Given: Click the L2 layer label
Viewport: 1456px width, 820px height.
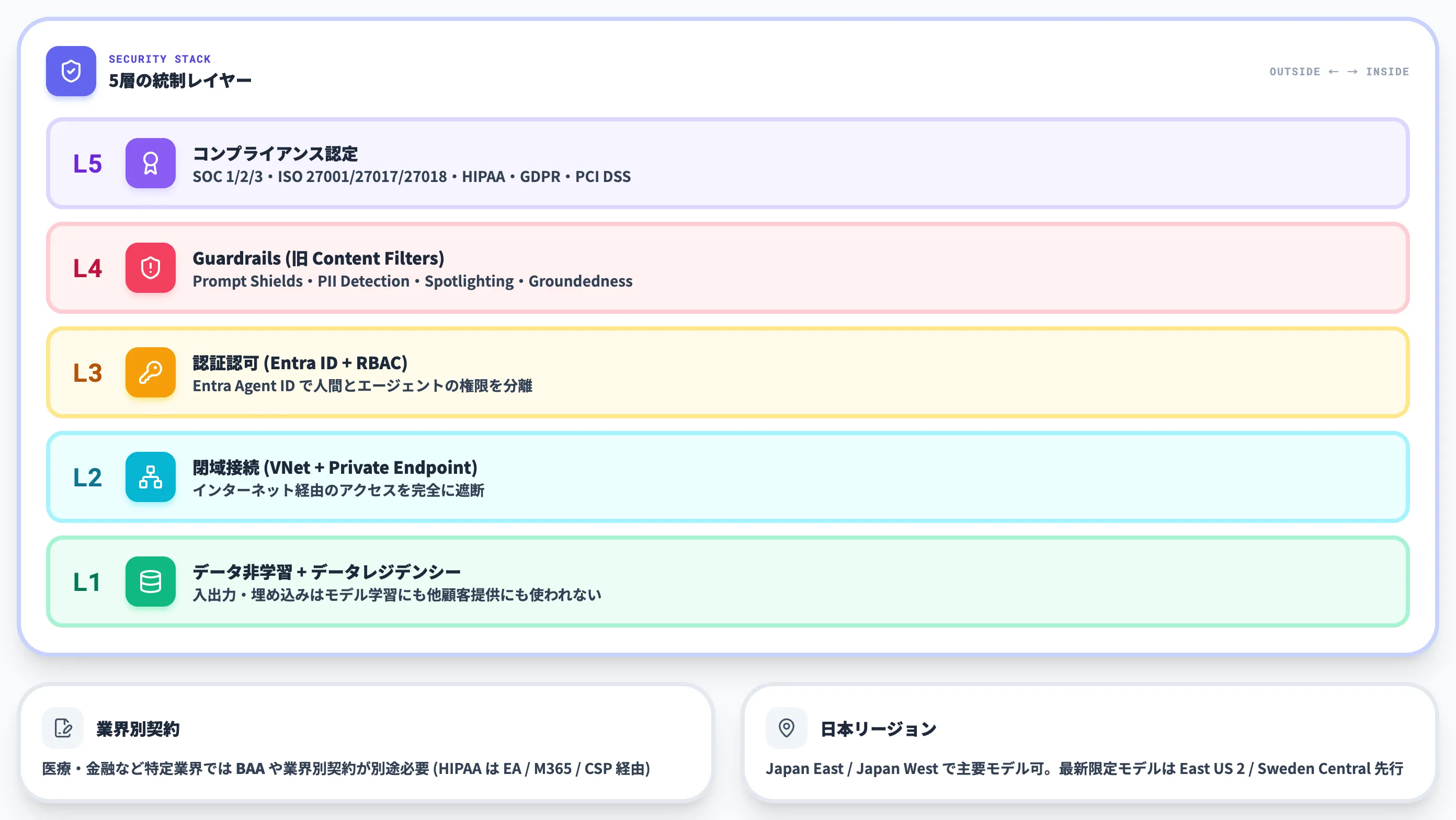Looking at the screenshot, I should 88,477.
